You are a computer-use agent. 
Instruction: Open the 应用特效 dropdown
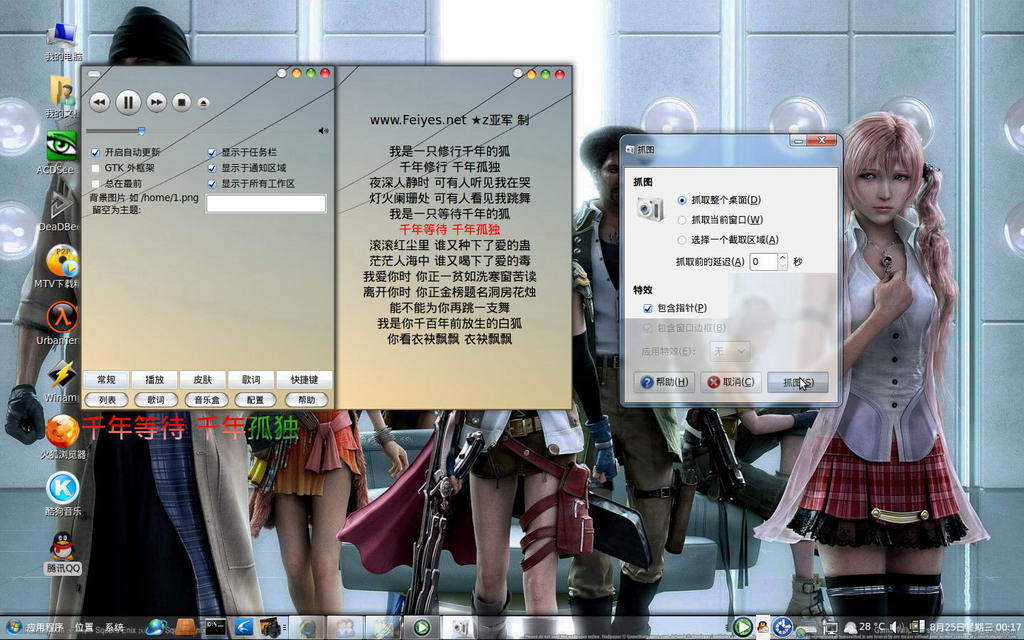pyautogui.click(x=729, y=351)
